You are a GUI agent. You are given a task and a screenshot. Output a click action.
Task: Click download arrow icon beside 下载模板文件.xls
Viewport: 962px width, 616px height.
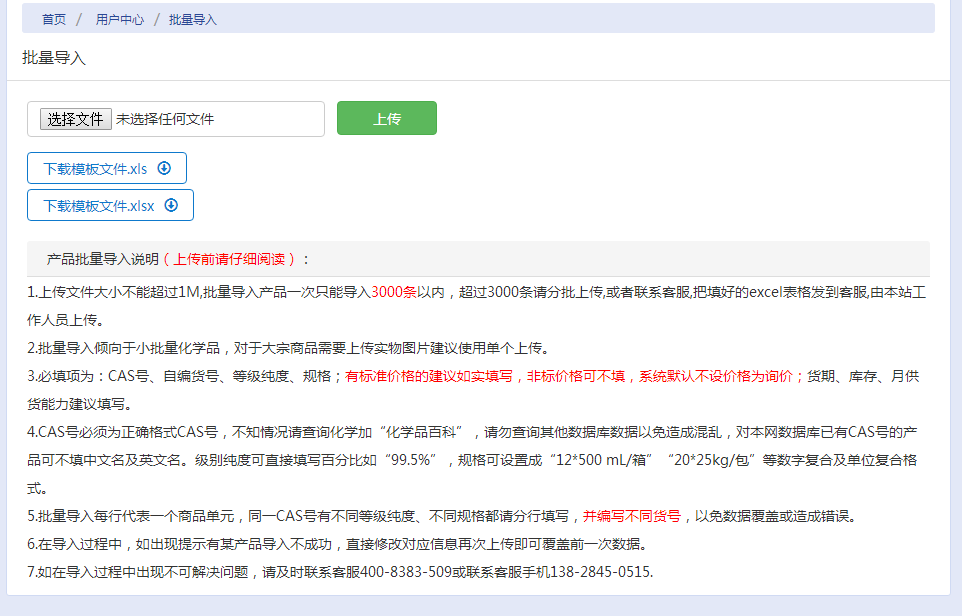tap(165, 168)
